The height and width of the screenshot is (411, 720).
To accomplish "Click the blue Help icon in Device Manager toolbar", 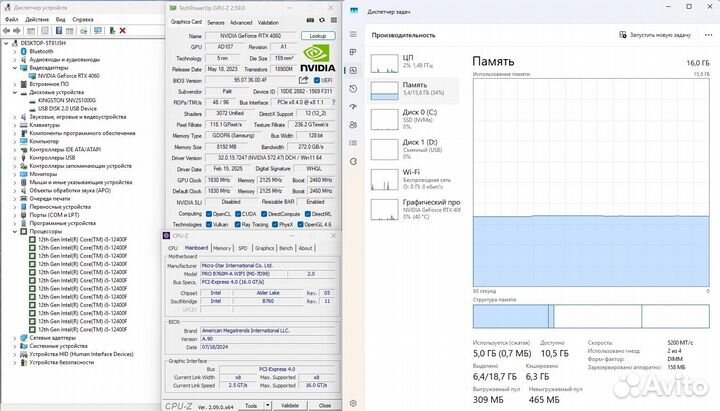I will [59, 31].
